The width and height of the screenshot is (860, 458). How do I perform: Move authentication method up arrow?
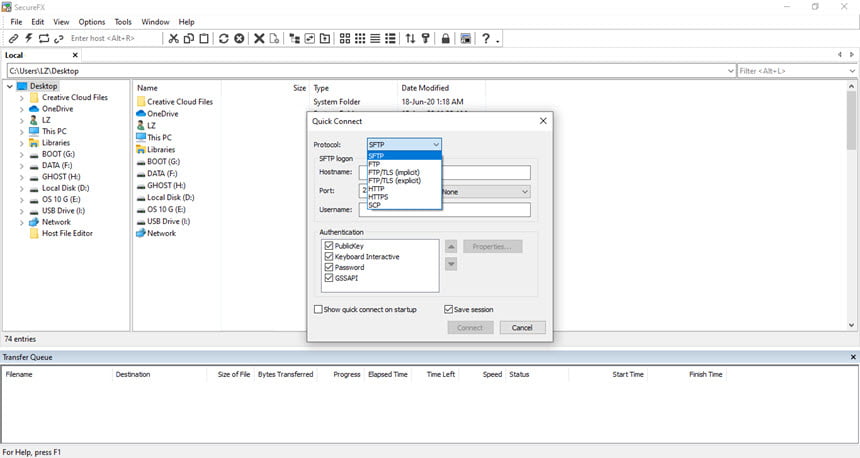(x=451, y=247)
